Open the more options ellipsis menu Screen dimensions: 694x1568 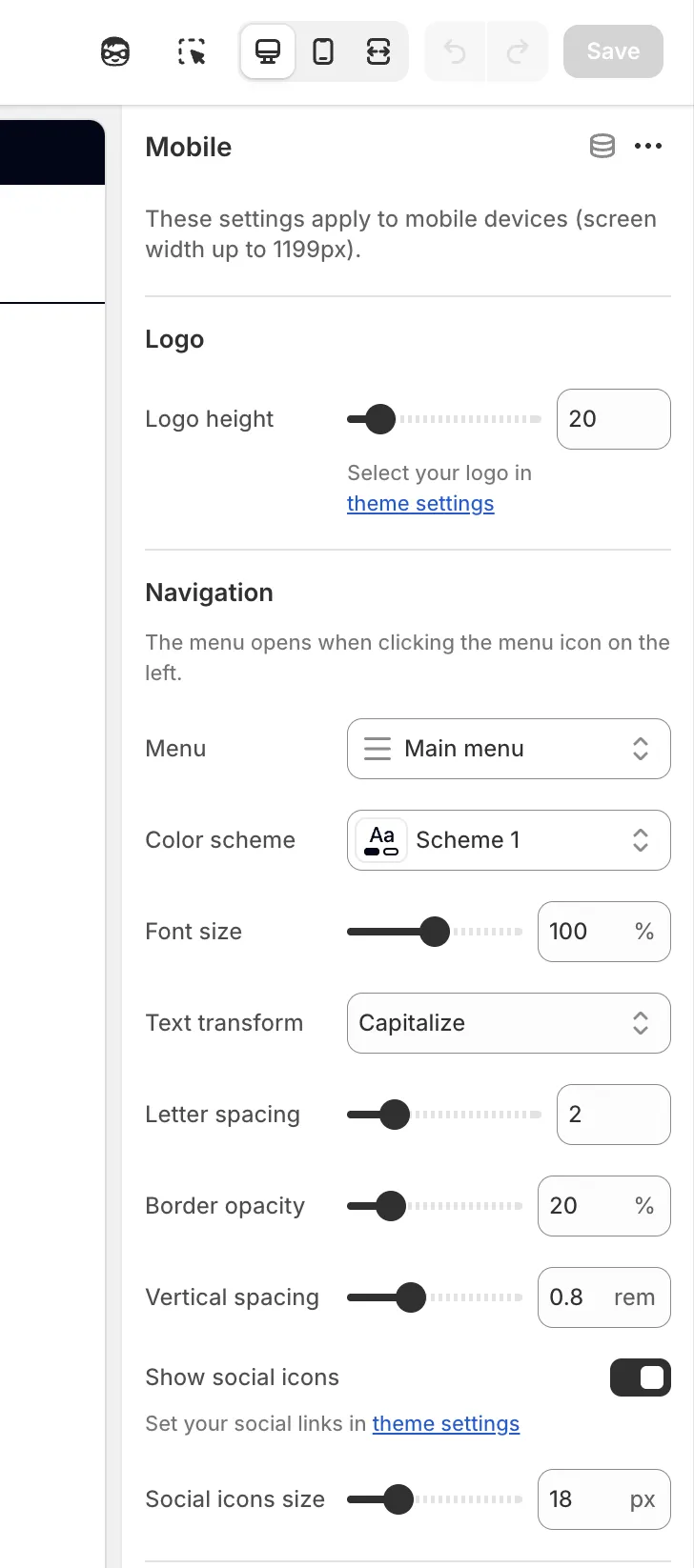point(649,146)
